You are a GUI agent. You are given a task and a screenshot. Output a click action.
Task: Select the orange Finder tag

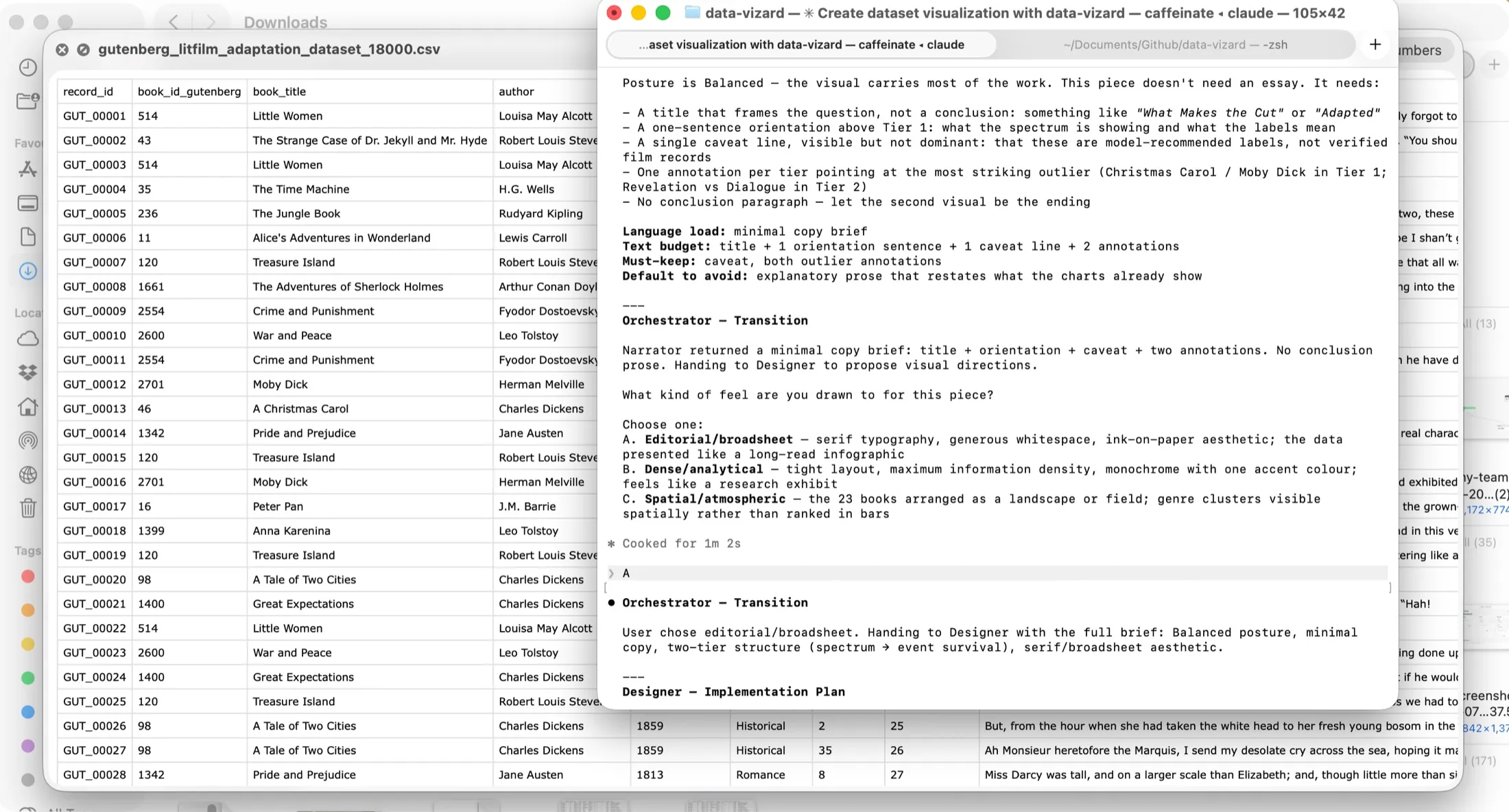pyautogui.click(x=27, y=610)
